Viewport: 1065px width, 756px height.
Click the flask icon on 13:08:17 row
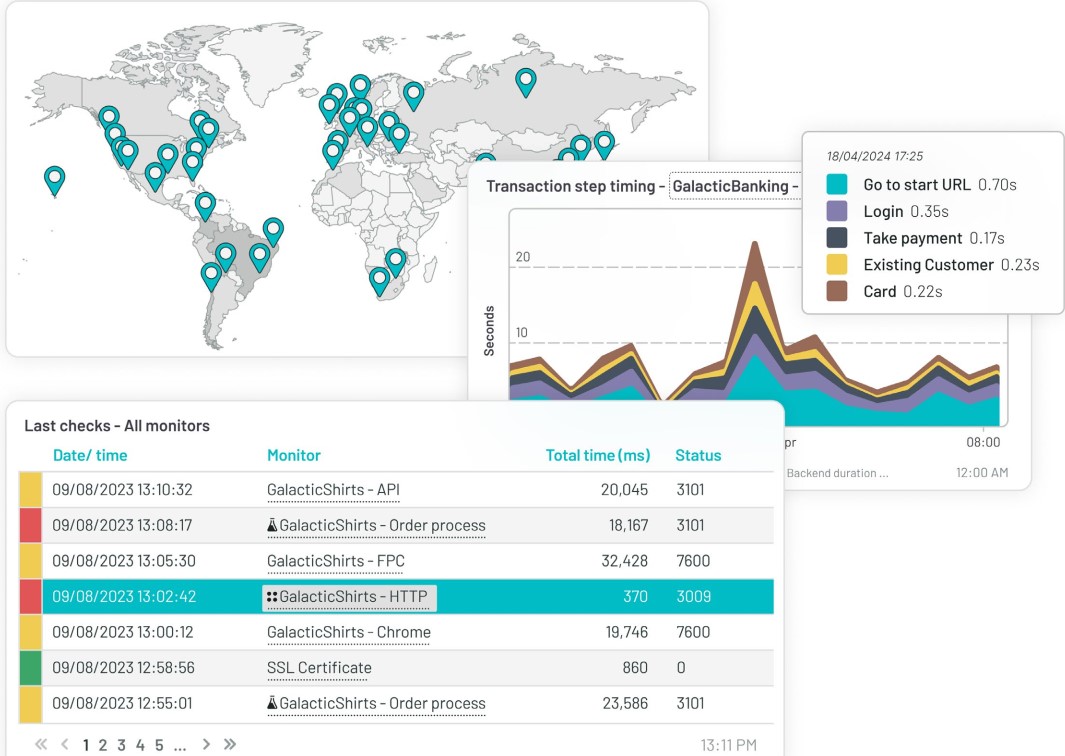coord(272,525)
